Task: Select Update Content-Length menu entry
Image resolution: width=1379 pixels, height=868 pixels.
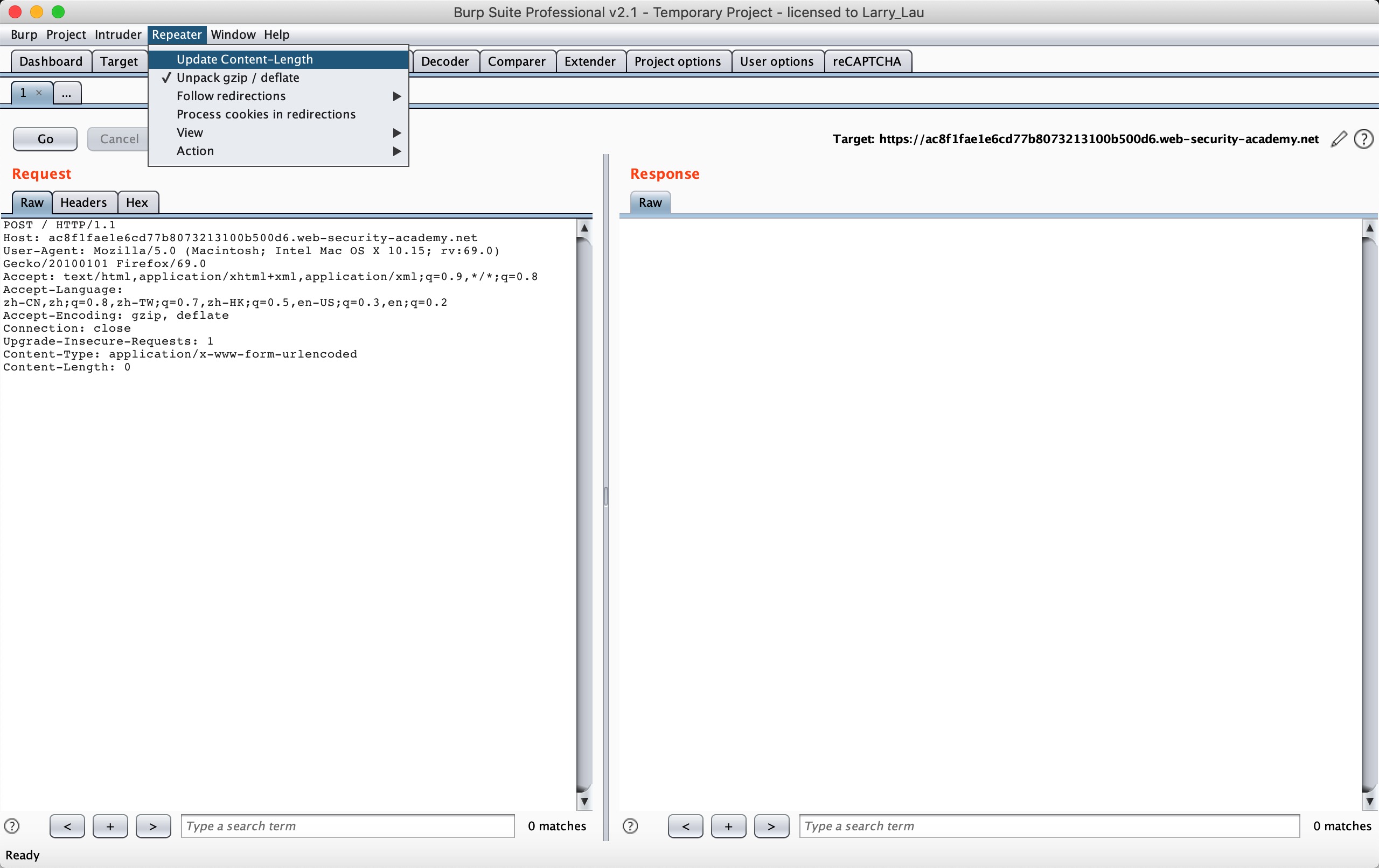Action: tap(278, 60)
